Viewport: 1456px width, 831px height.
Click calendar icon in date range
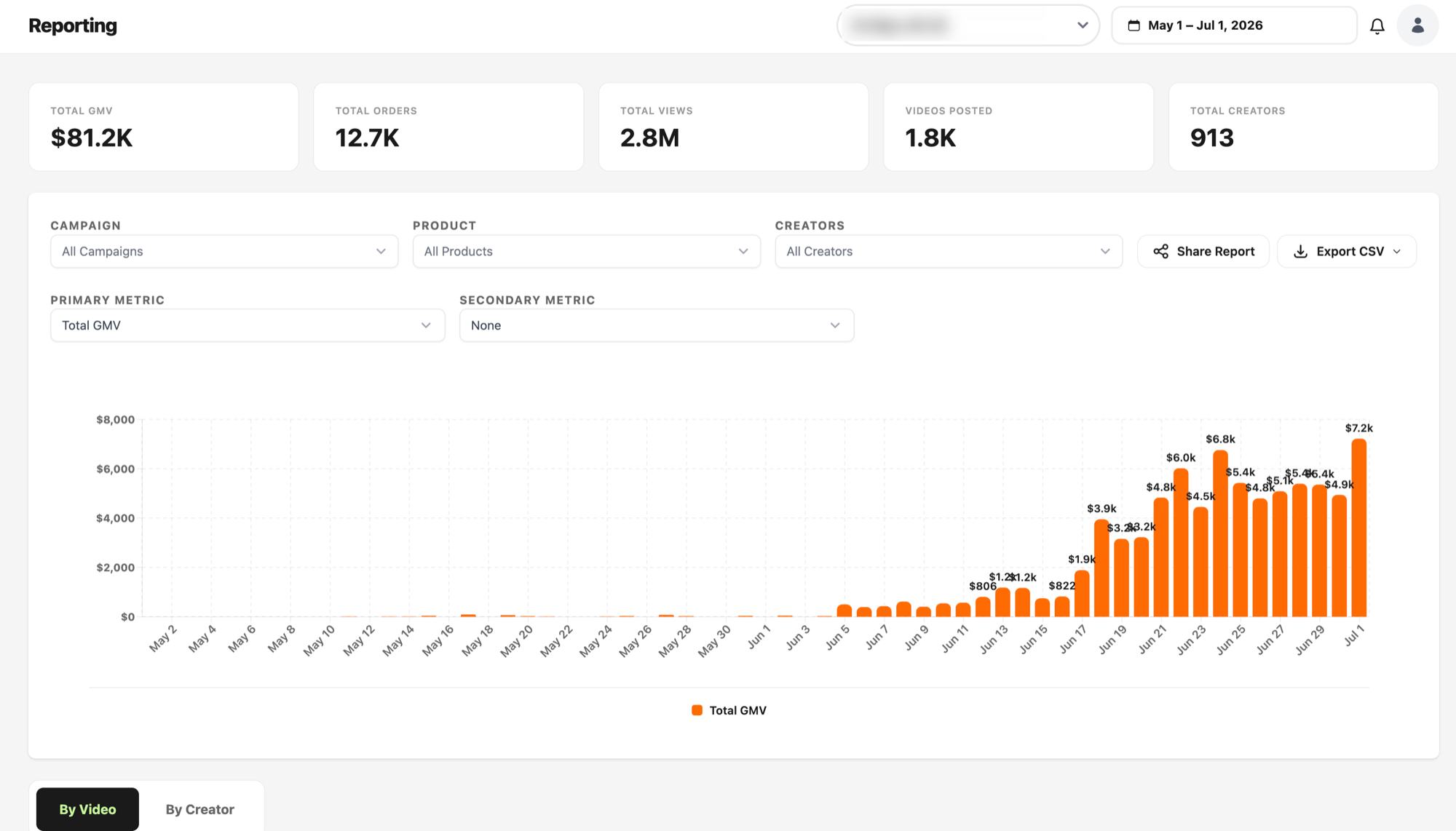click(1133, 25)
